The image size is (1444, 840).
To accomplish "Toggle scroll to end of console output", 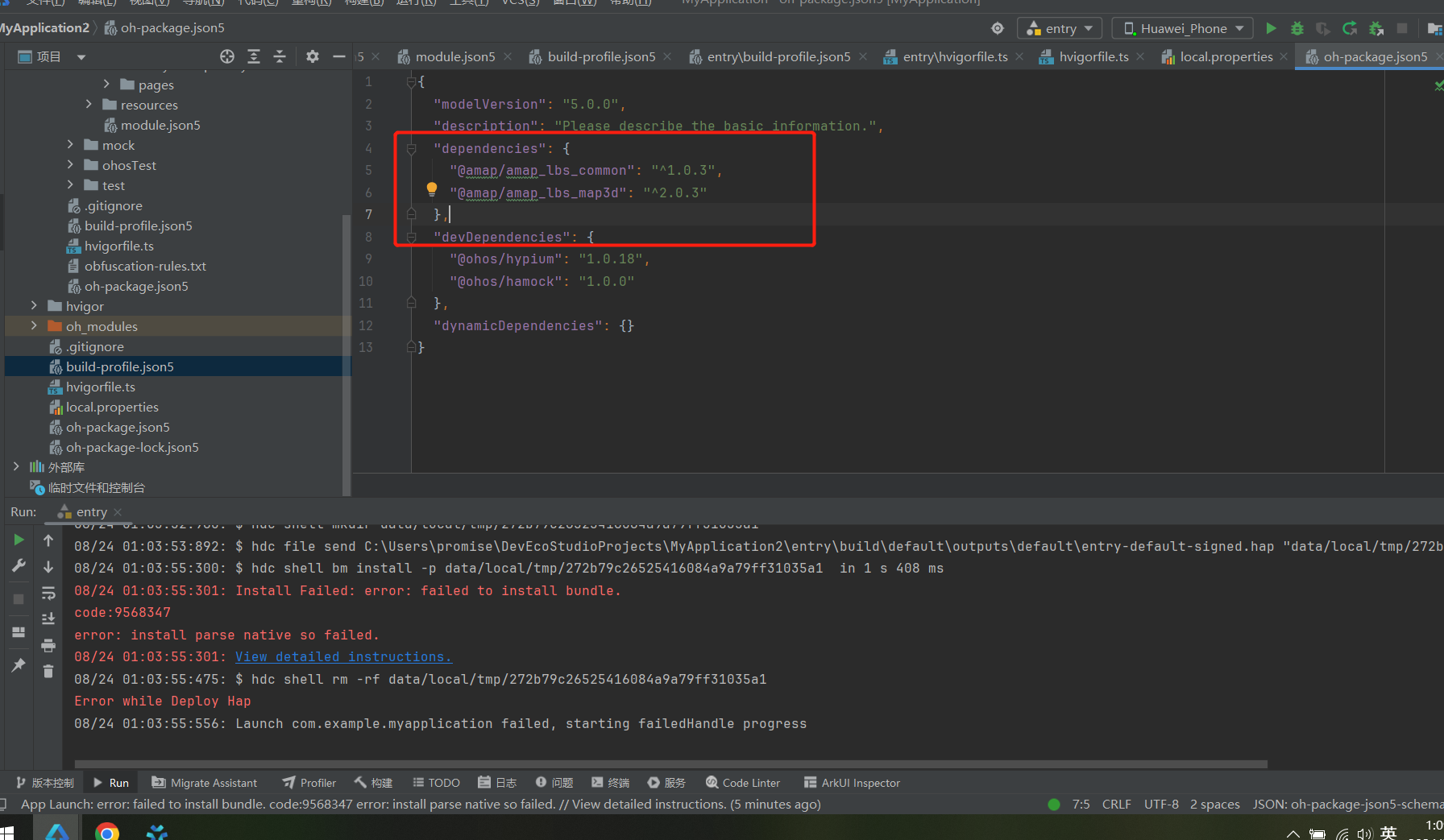I will [x=48, y=619].
